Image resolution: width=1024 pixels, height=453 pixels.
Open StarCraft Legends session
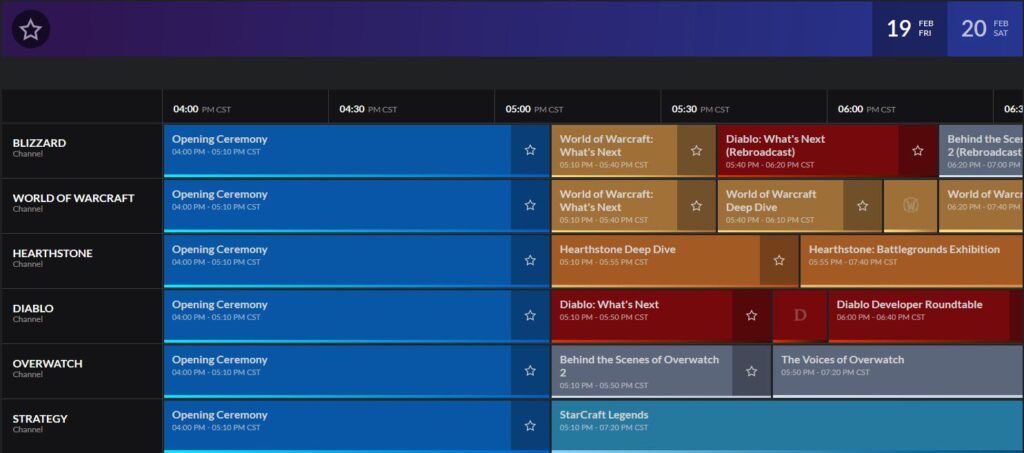pos(788,426)
